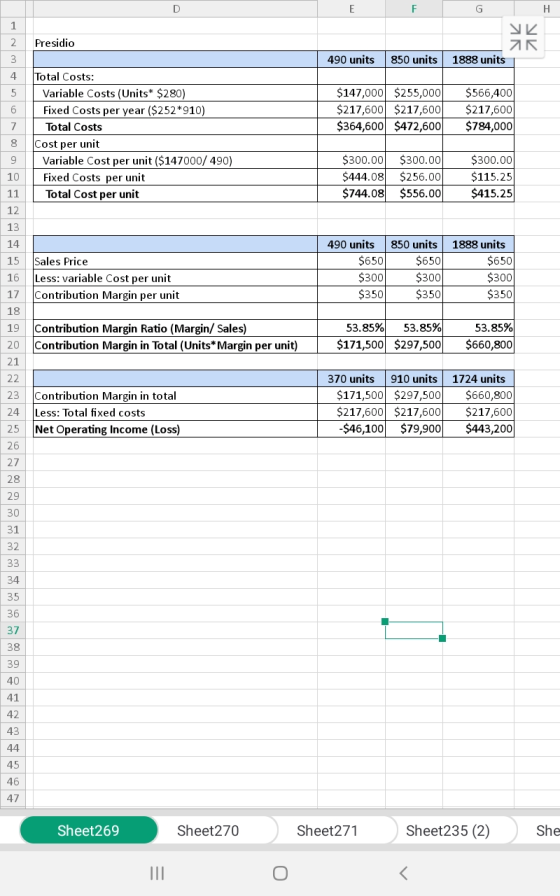This screenshot has width=560, height=896.
Task: Select 'Less: Total fixed costs' cell
Action: pyautogui.click(x=175, y=412)
